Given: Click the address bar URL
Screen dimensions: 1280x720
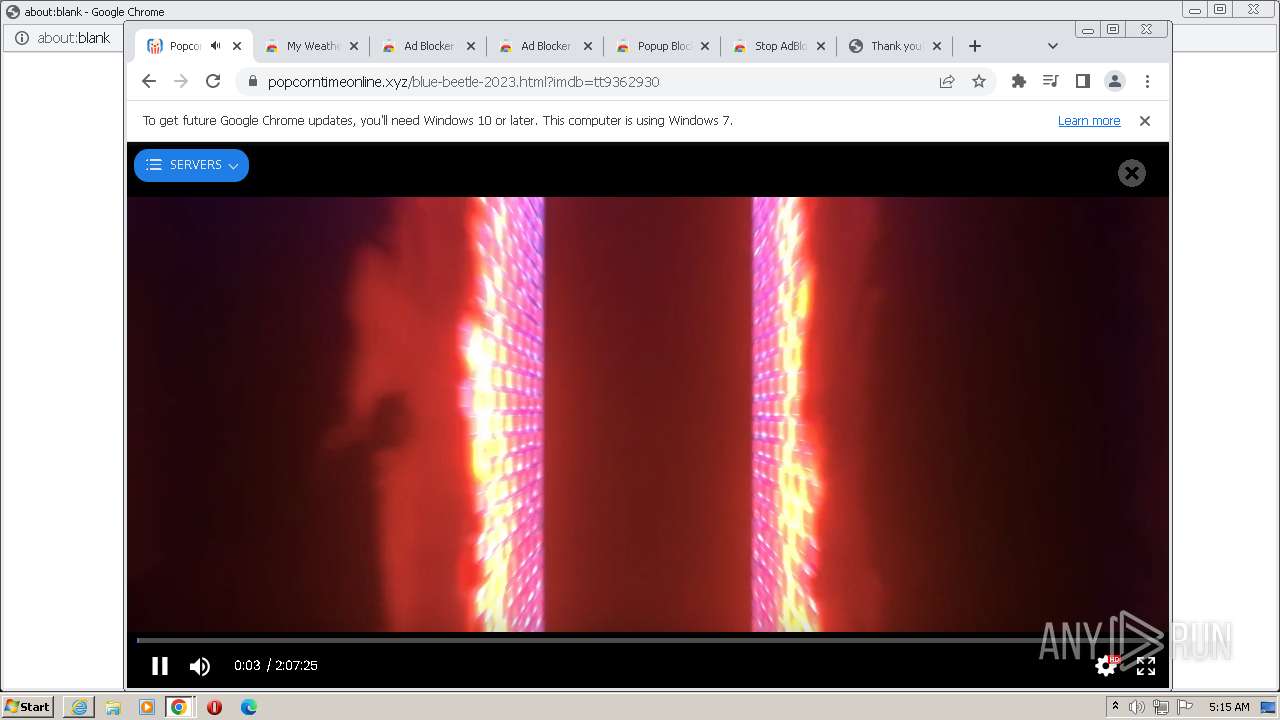Looking at the screenshot, I should (464, 82).
